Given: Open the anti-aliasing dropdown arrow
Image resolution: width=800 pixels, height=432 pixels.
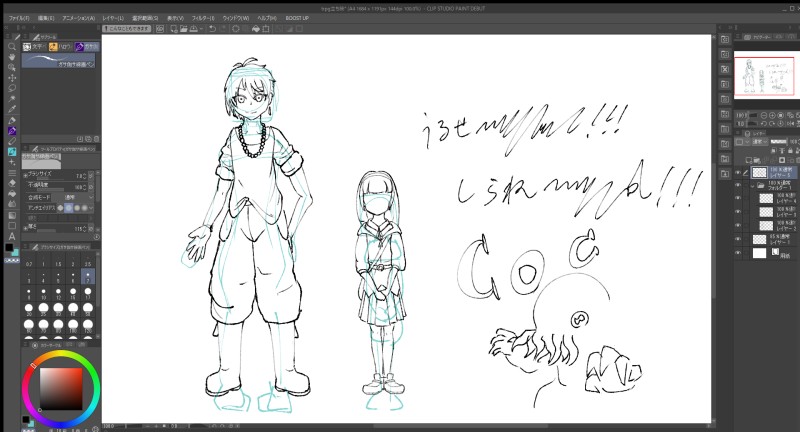Looking at the screenshot, I should click(91, 208).
